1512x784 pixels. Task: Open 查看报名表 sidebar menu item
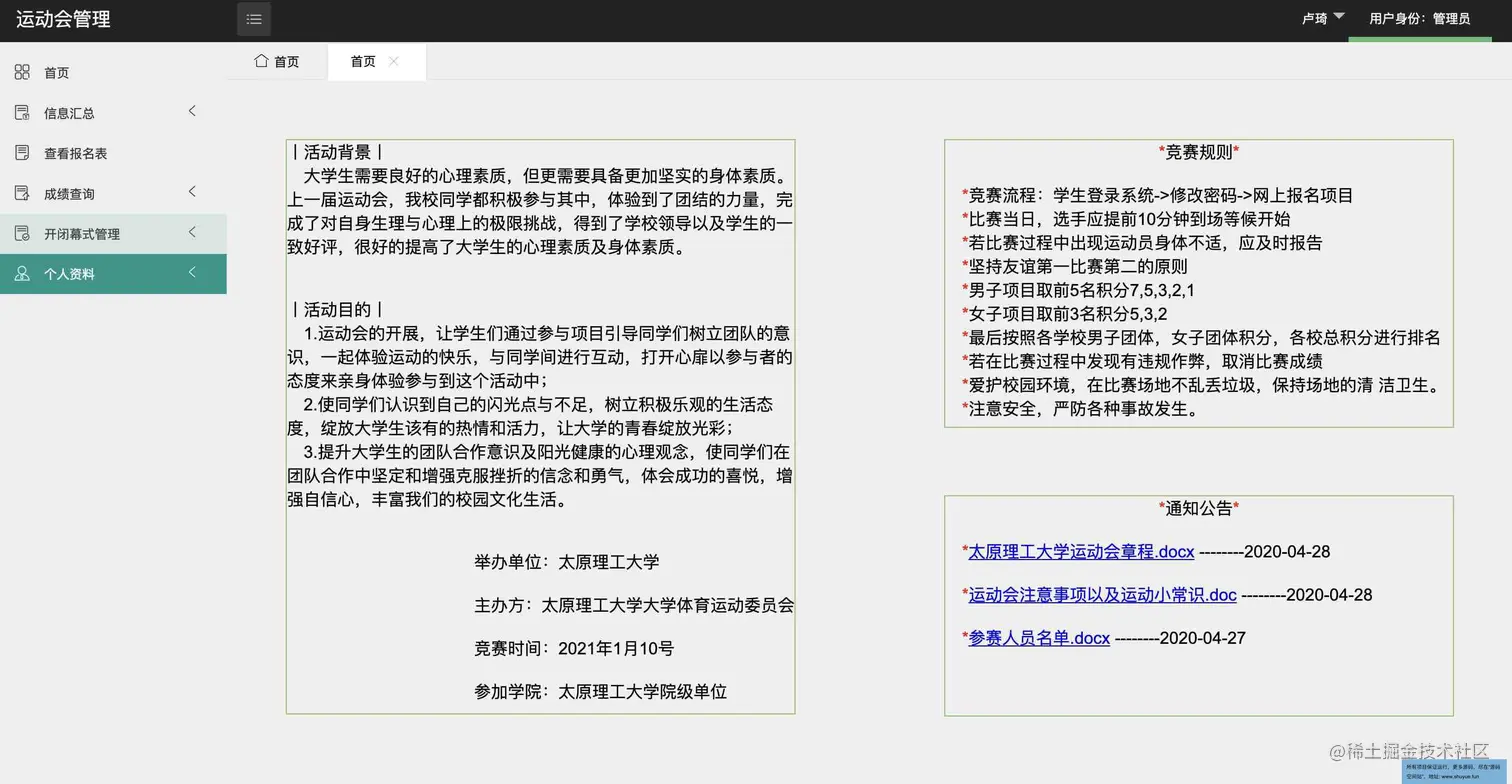(x=113, y=153)
